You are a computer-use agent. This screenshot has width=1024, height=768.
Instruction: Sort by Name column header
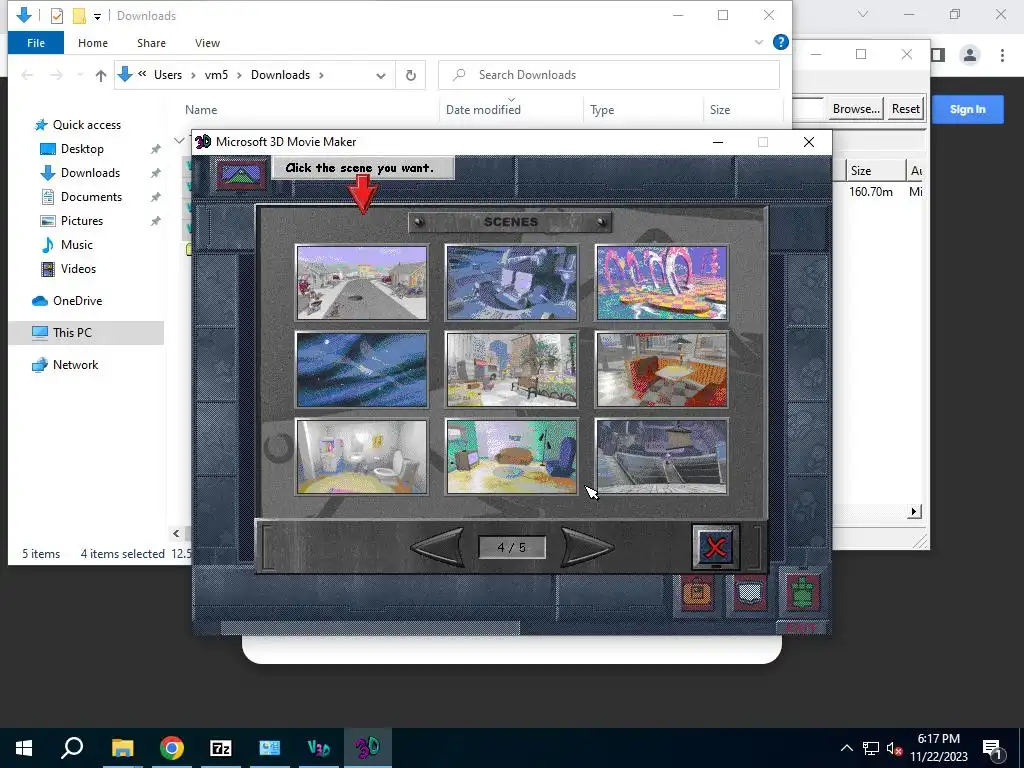point(200,110)
